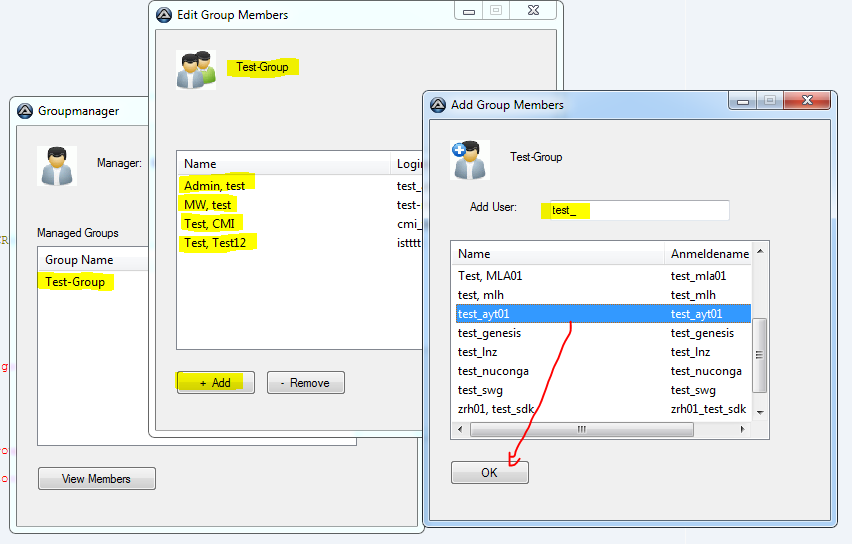Click the horizontal scrollbar right arrow
The height and width of the screenshot is (544, 852).
click(742, 429)
